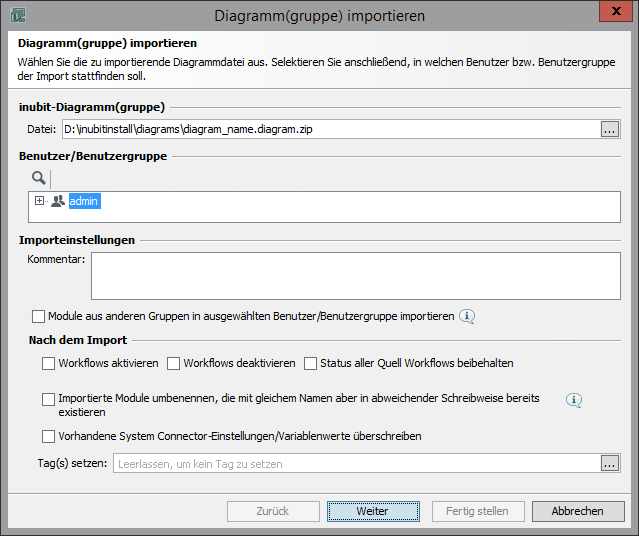Check Status aller Quell Workflows beibehalten
The width and height of the screenshot is (639, 536).
click(x=310, y=363)
